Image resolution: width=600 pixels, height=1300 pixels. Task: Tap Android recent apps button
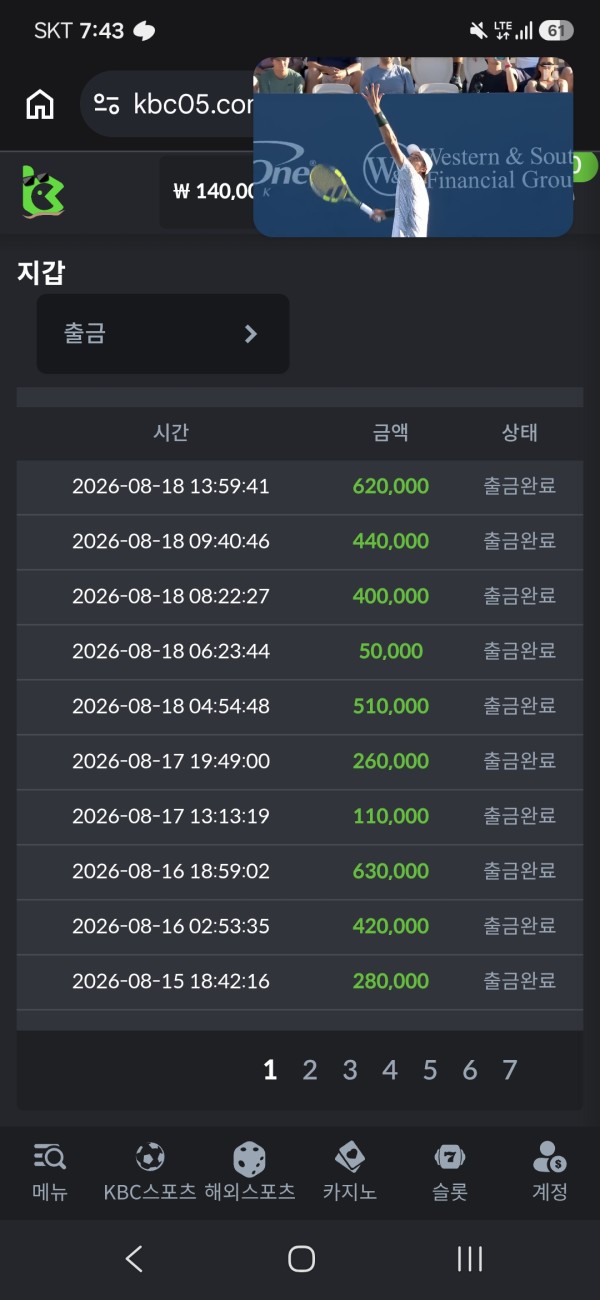pyautogui.click(x=470, y=1259)
